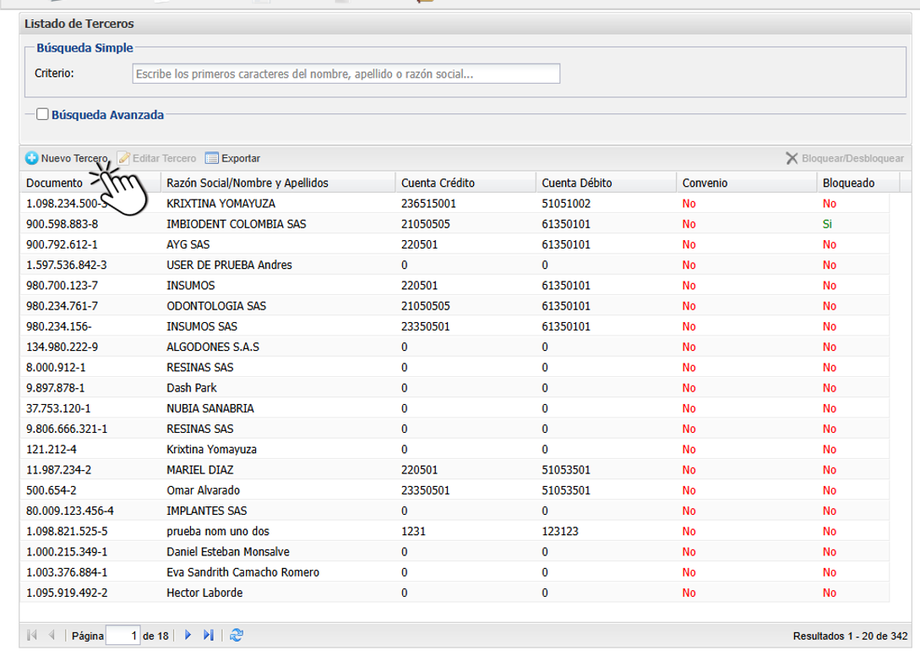Click the Exportar table icon
Viewport: 920px width, 656px height.
click(212, 158)
